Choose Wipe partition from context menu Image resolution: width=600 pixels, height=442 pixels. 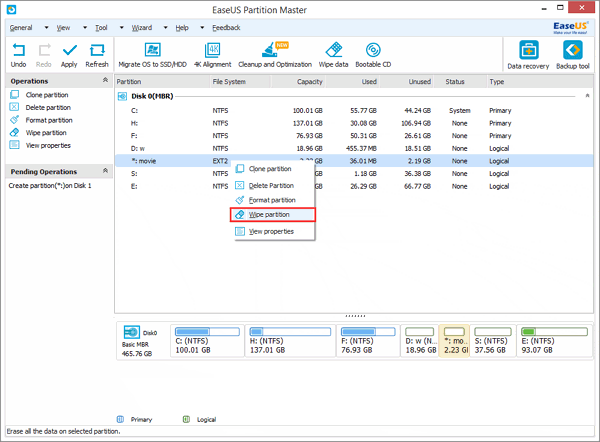[x=273, y=215]
